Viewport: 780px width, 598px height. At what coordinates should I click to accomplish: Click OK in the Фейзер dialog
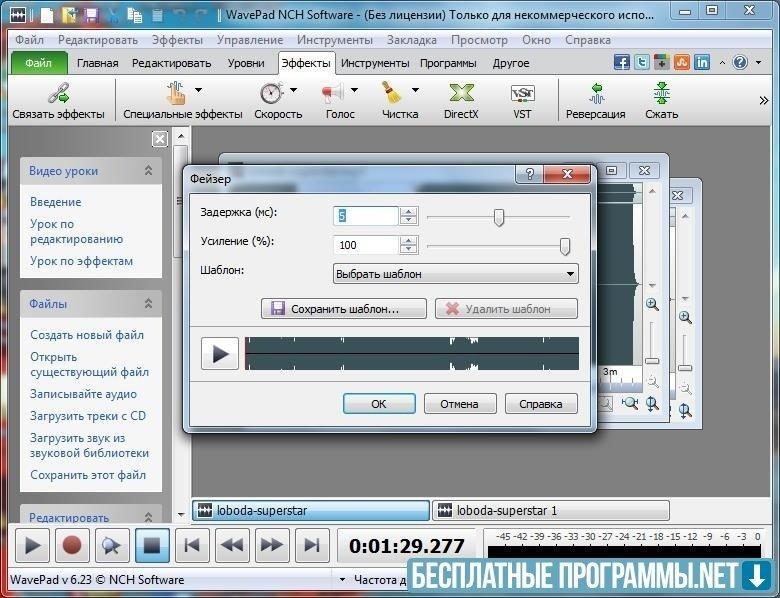pyautogui.click(x=379, y=403)
